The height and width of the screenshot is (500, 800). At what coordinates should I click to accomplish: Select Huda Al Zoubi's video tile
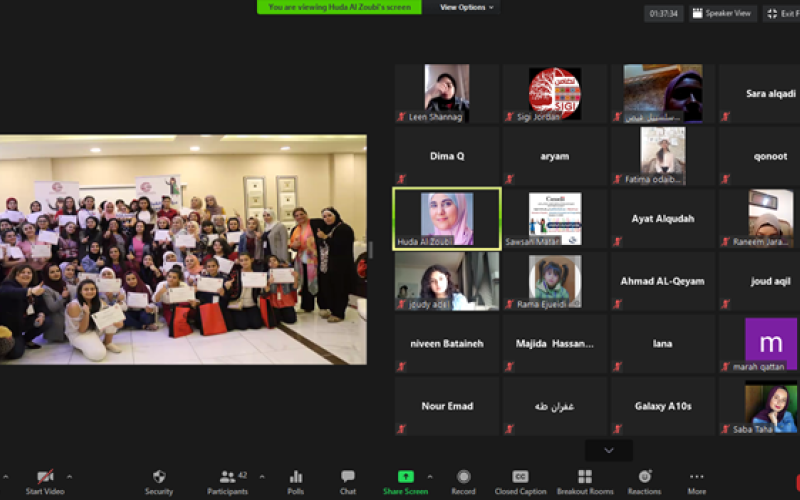446,217
